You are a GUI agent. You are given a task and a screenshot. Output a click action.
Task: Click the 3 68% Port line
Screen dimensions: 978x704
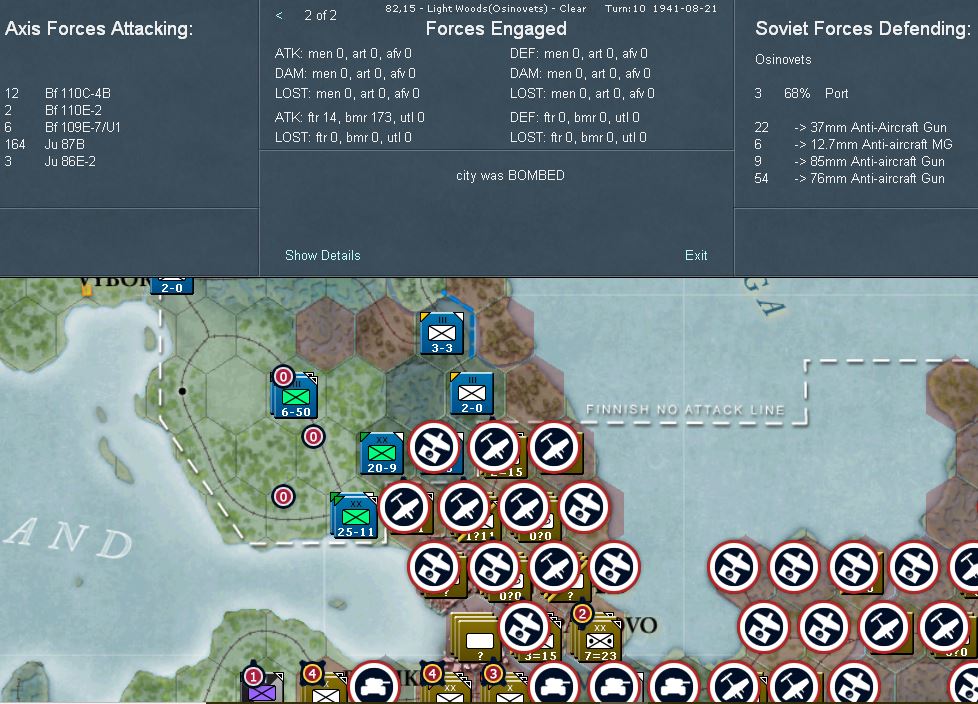point(801,94)
